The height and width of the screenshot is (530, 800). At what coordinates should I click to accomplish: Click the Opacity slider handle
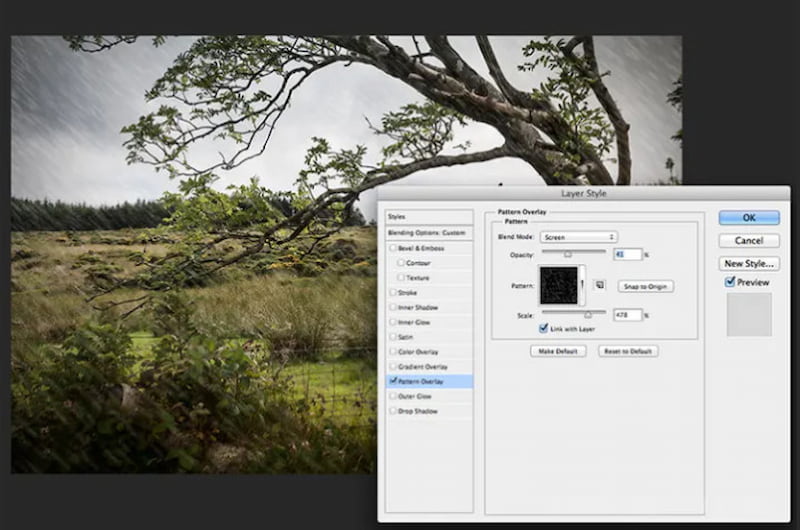click(x=567, y=254)
